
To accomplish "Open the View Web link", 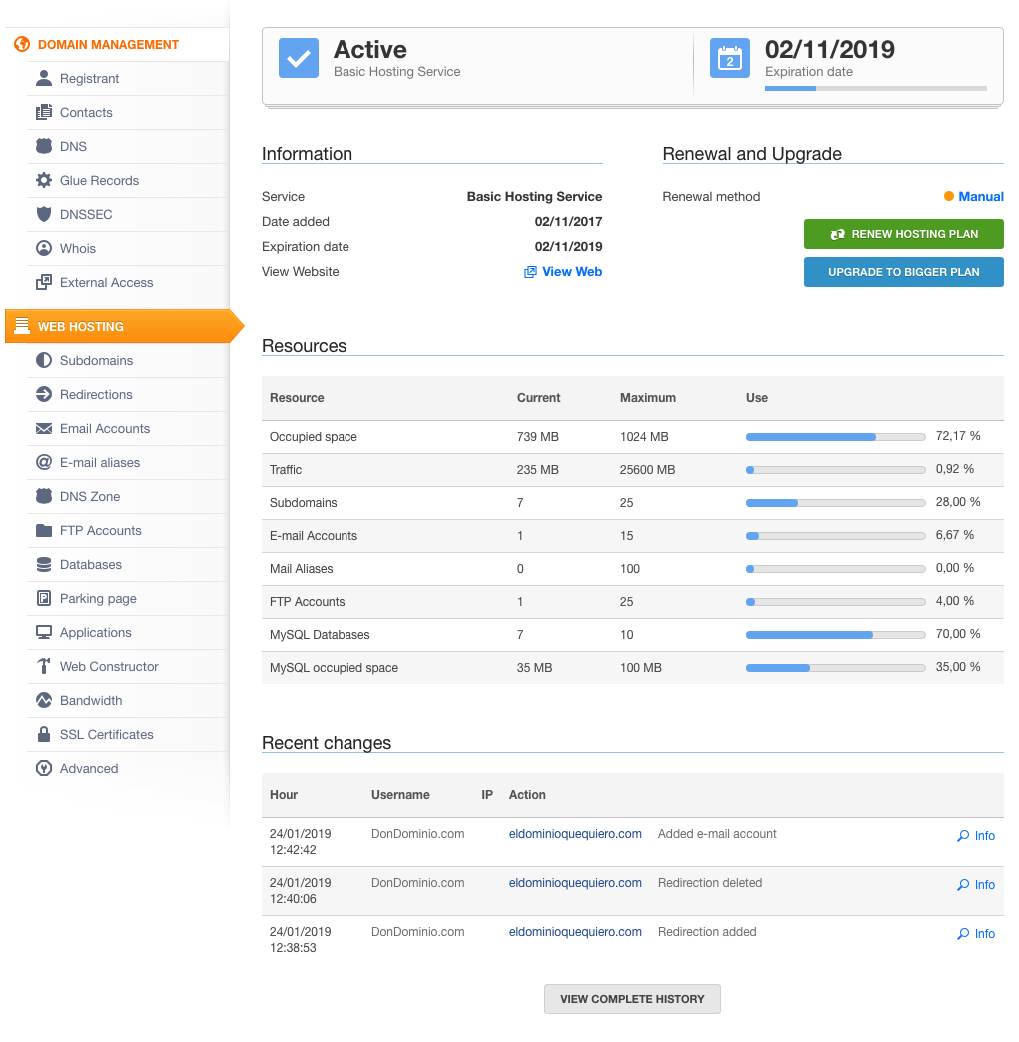I will click(x=572, y=272).
